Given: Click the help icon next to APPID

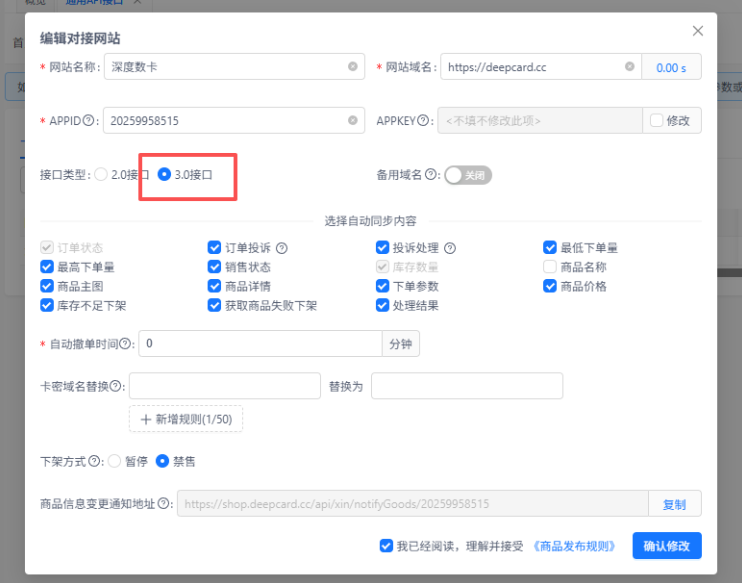Looking at the screenshot, I should (x=89, y=121).
